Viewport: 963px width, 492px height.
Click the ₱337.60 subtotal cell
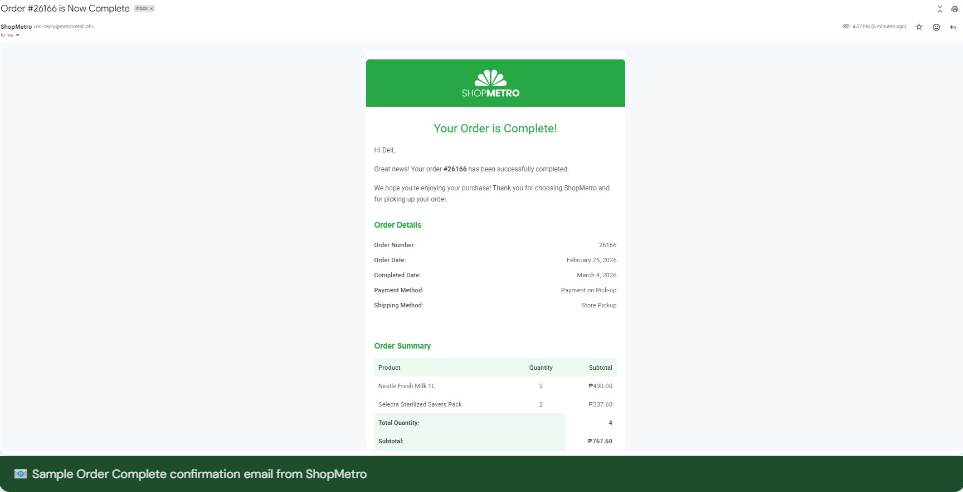pyautogui.click(x=600, y=404)
